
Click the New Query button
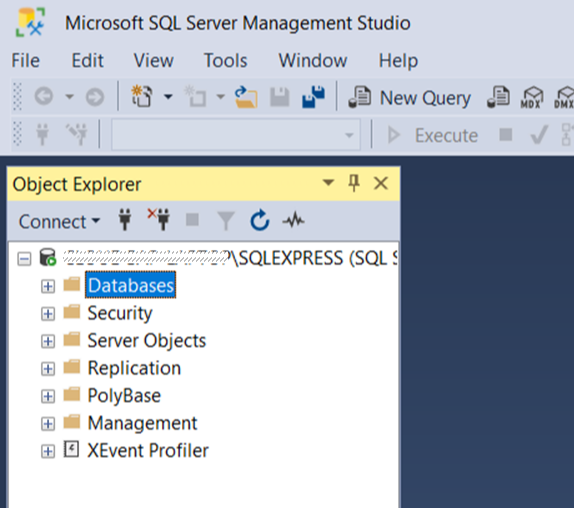point(409,97)
